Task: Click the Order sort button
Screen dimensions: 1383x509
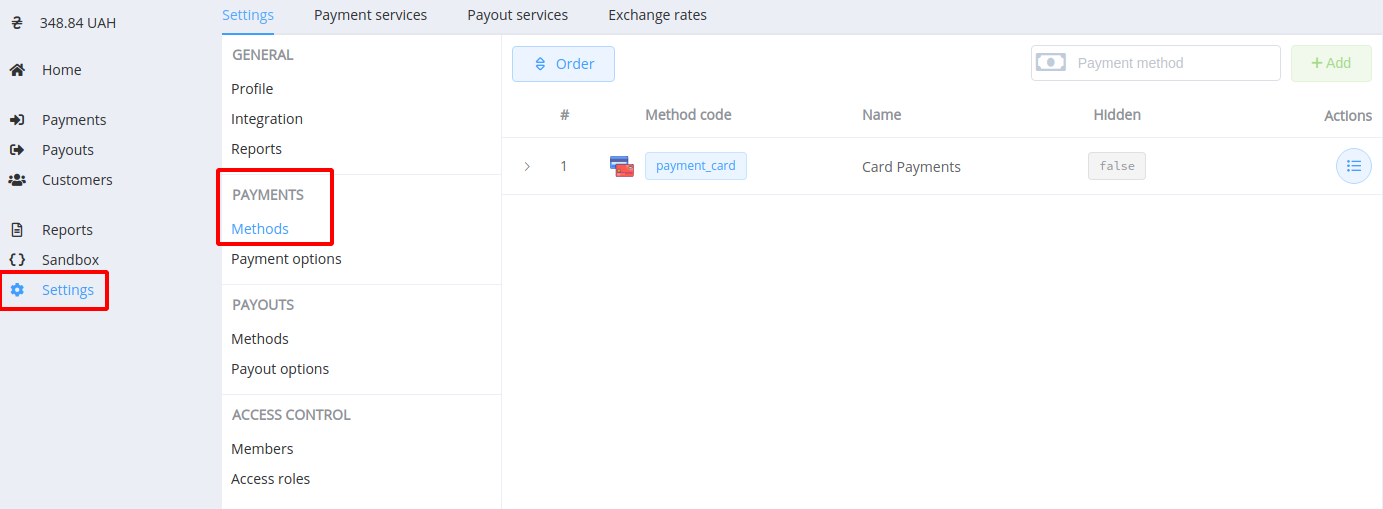Action: pos(563,64)
